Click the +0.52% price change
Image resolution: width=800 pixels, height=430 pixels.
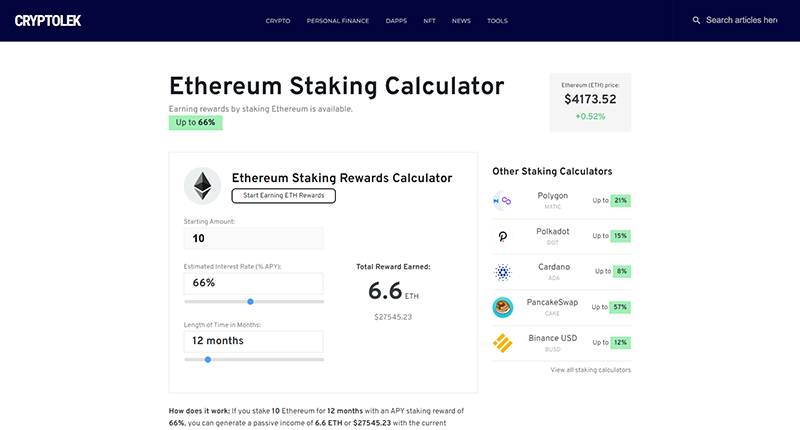pyautogui.click(x=590, y=117)
